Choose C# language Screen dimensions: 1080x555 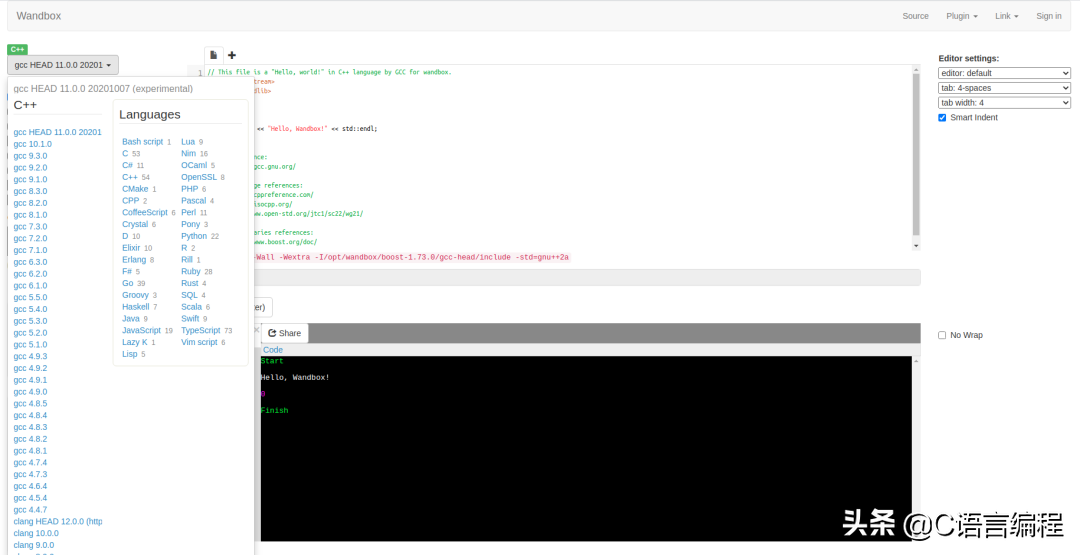coord(127,165)
